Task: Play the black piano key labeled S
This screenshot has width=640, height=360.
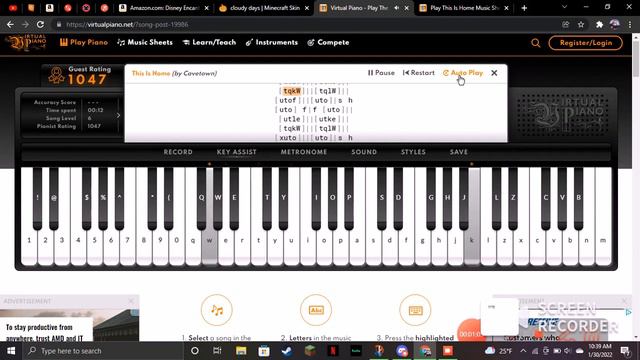Action: coord(382,198)
